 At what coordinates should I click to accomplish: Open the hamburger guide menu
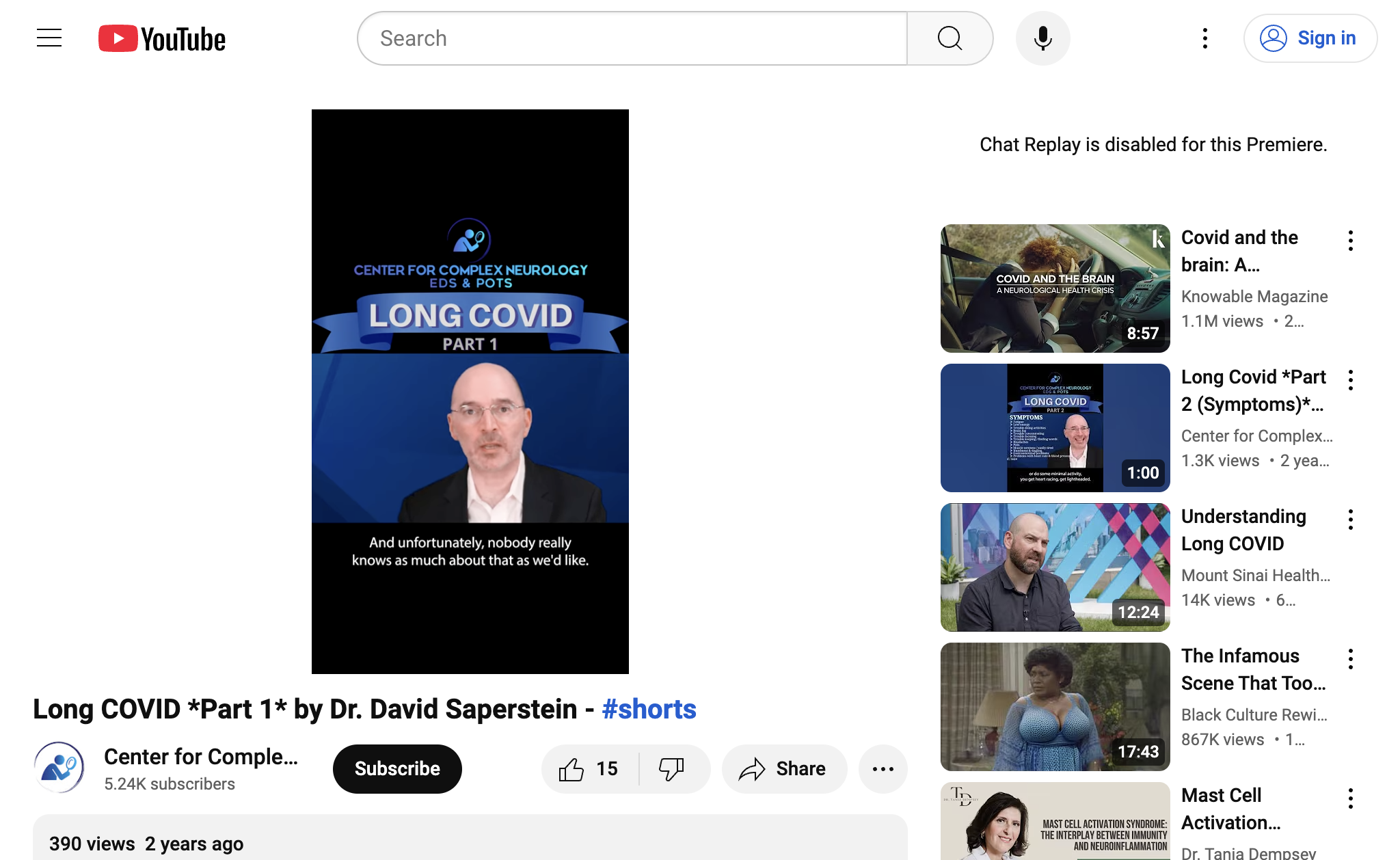[x=49, y=38]
